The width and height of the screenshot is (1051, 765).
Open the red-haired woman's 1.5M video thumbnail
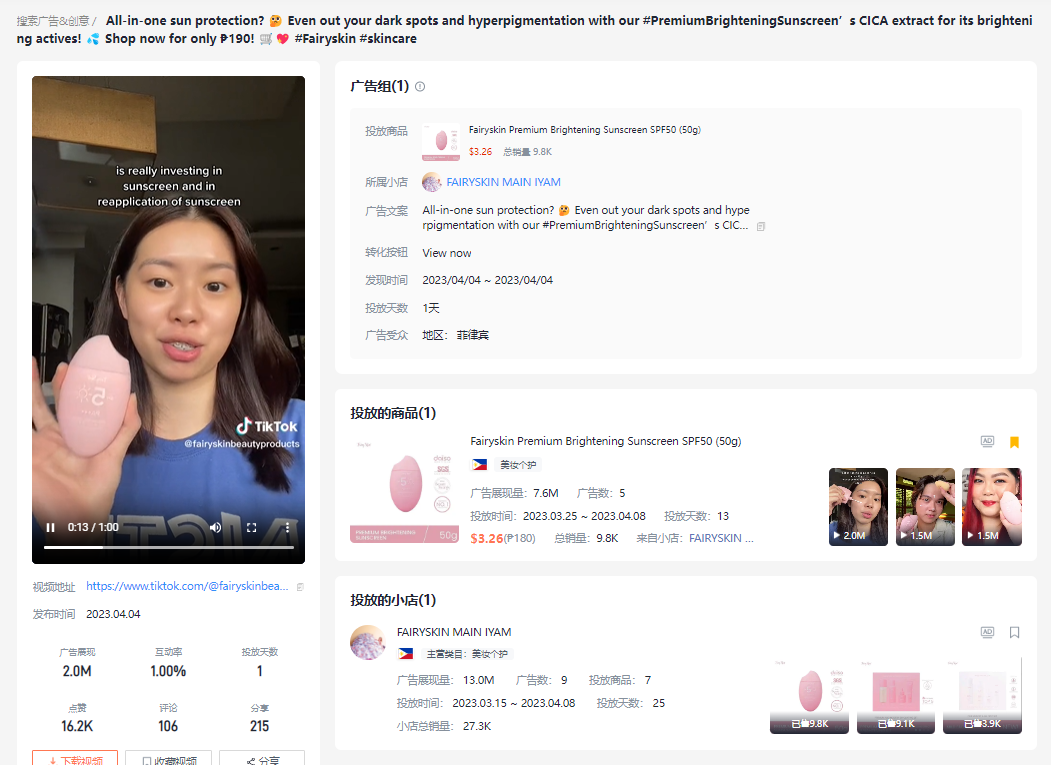991,507
